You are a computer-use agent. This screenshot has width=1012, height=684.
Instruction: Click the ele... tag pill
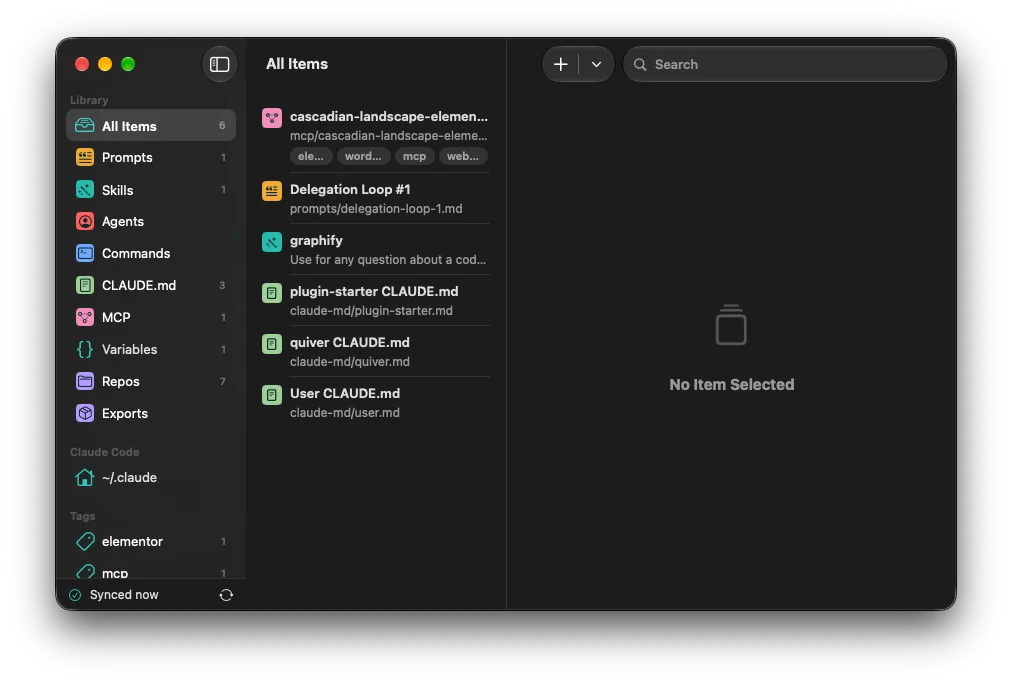click(311, 156)
